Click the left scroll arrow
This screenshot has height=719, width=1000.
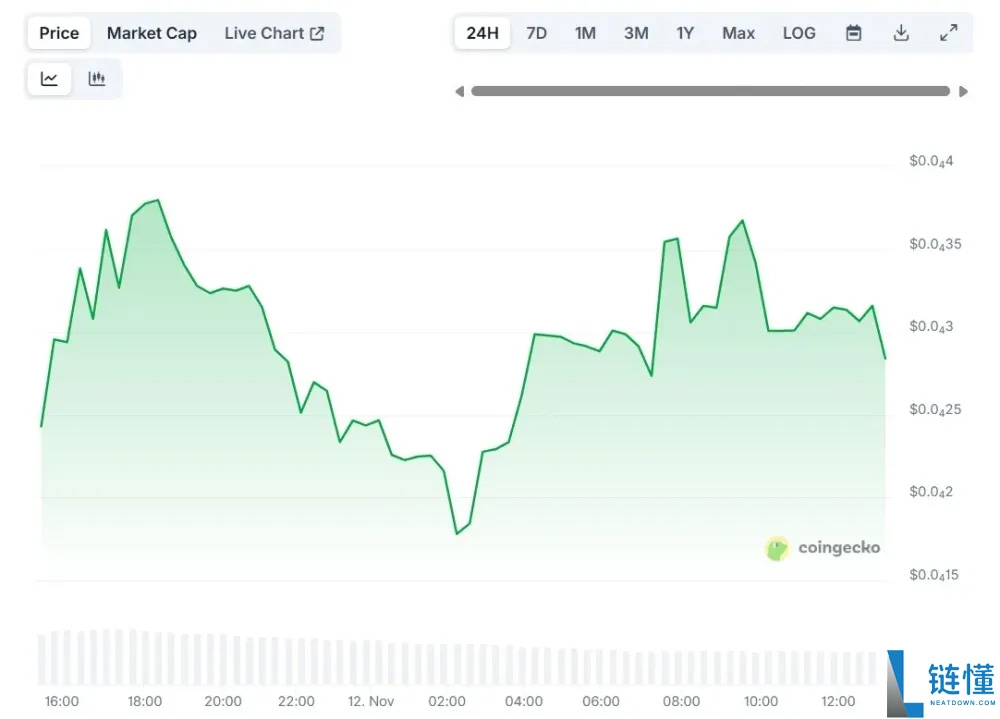(459, 92)
